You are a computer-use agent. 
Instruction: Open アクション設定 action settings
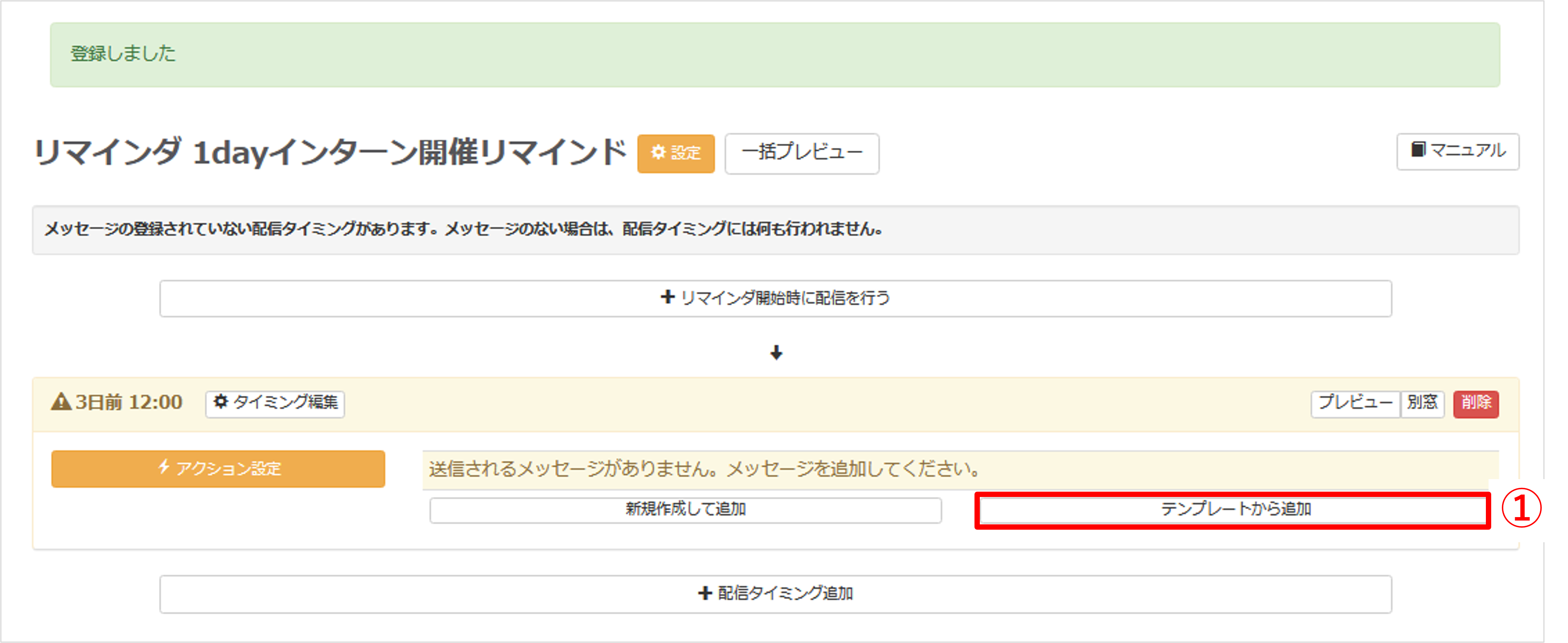[x=218, y=469]
